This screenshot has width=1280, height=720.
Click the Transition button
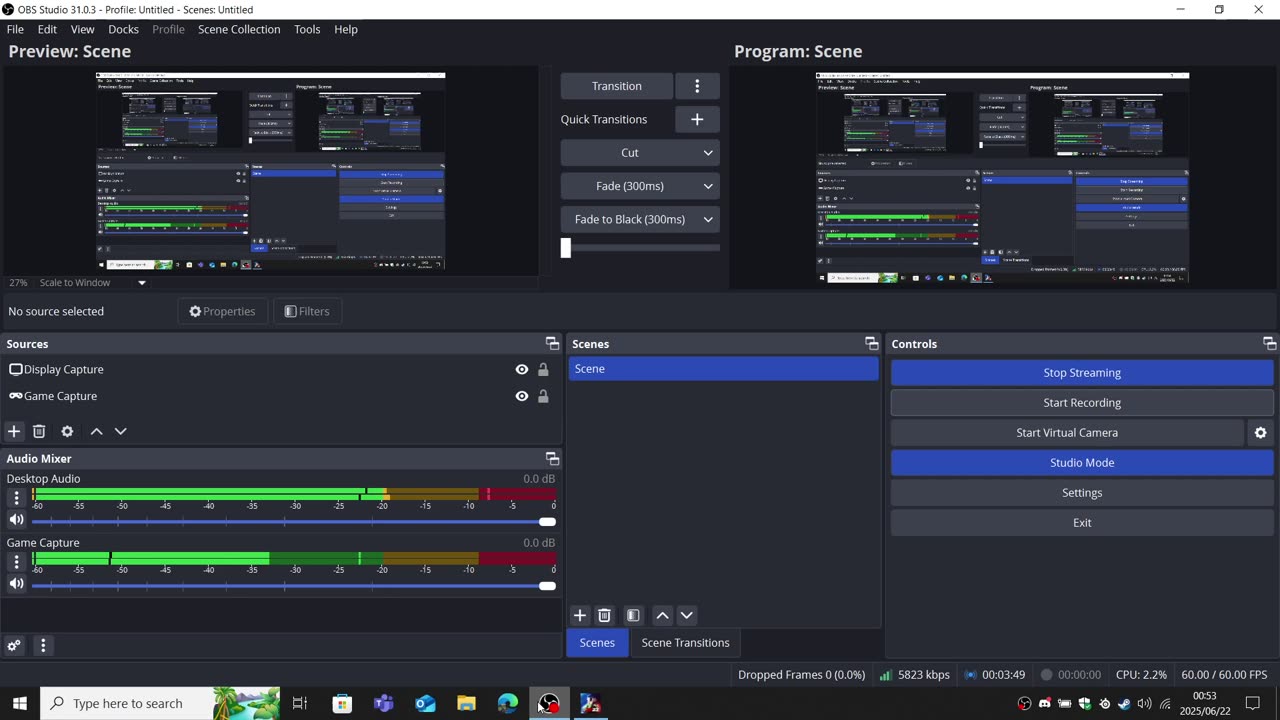tap(616, 86)
